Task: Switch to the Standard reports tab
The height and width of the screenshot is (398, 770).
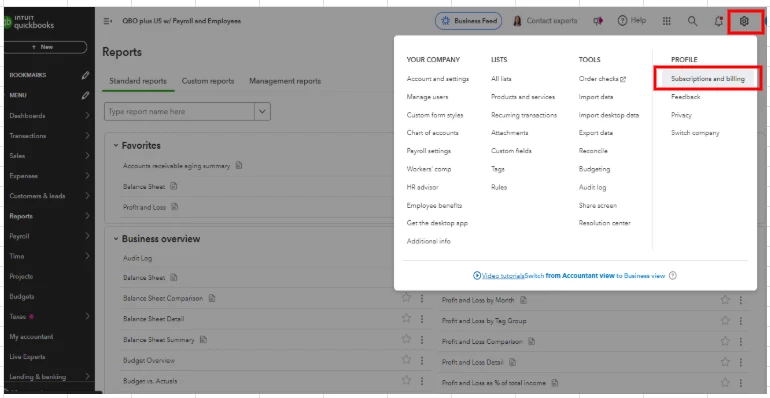Action: pyautogui.click(x=138, y=81)
